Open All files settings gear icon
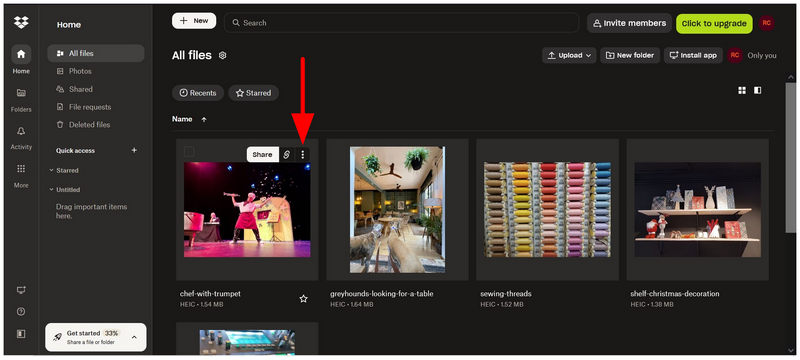 222,56
